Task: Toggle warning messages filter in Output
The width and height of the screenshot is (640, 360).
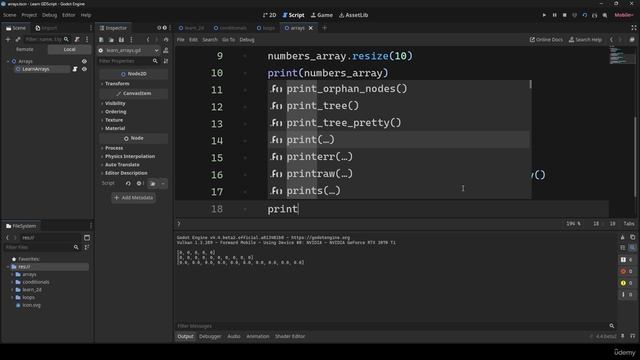Action: [627, 283]
